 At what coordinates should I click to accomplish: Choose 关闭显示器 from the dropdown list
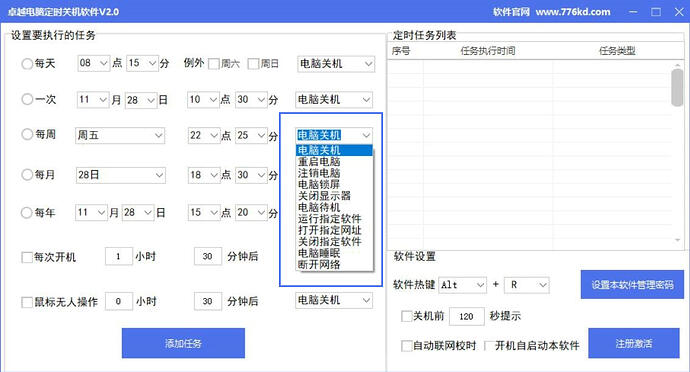click(334, 196)
